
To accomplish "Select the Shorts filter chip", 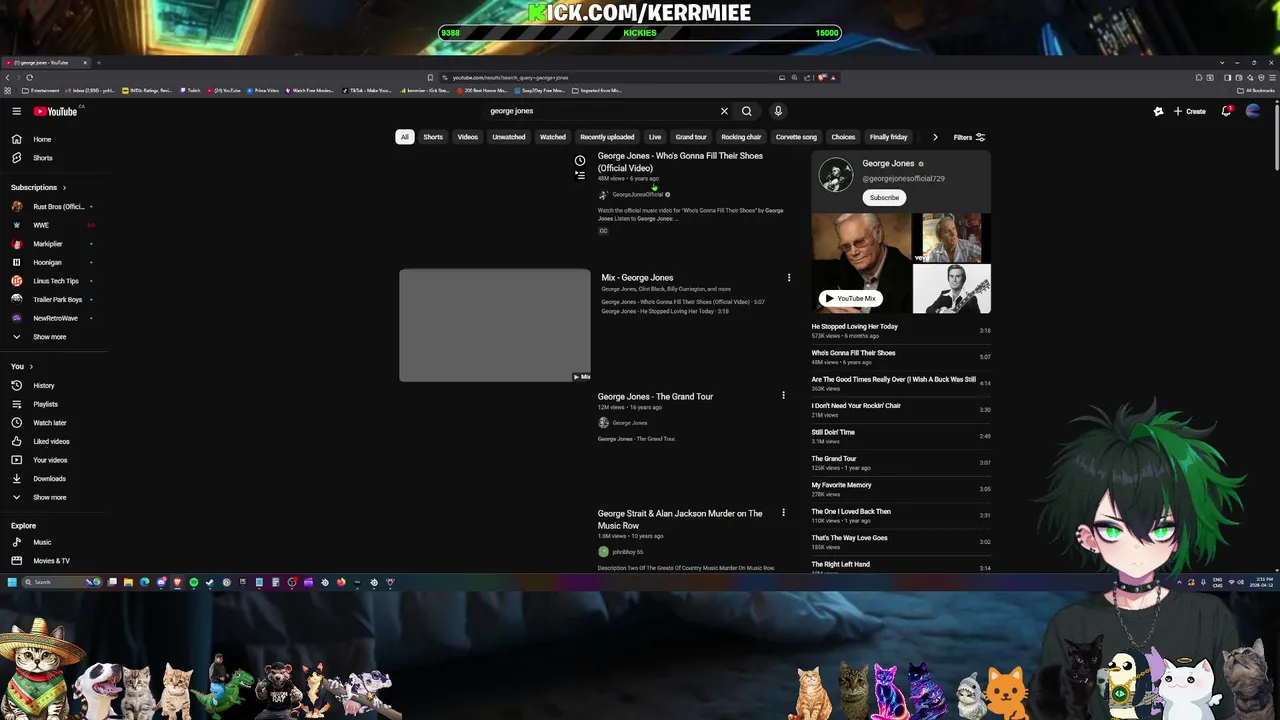I will [433, 137].
